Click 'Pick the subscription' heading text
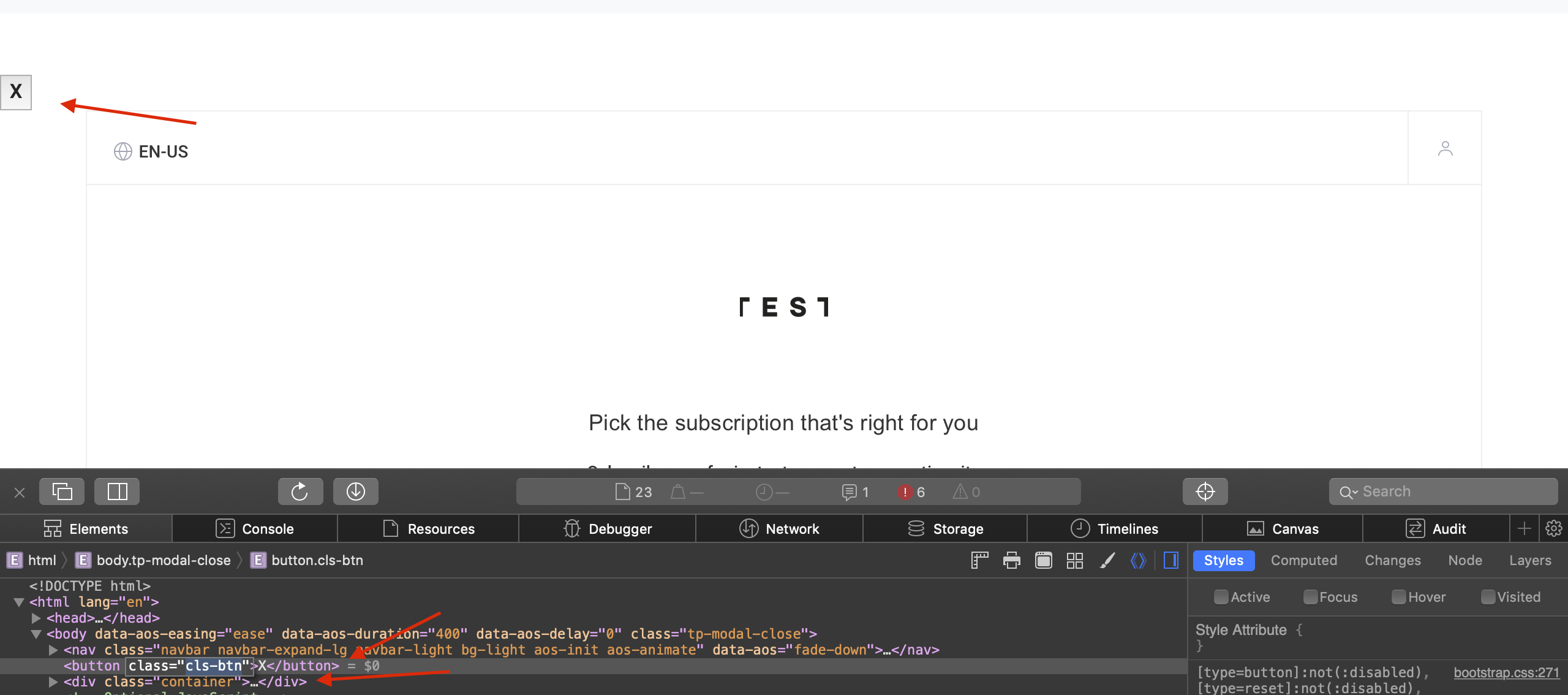The width and height of the screenshot is (1568, 695). tap(783, 423)
